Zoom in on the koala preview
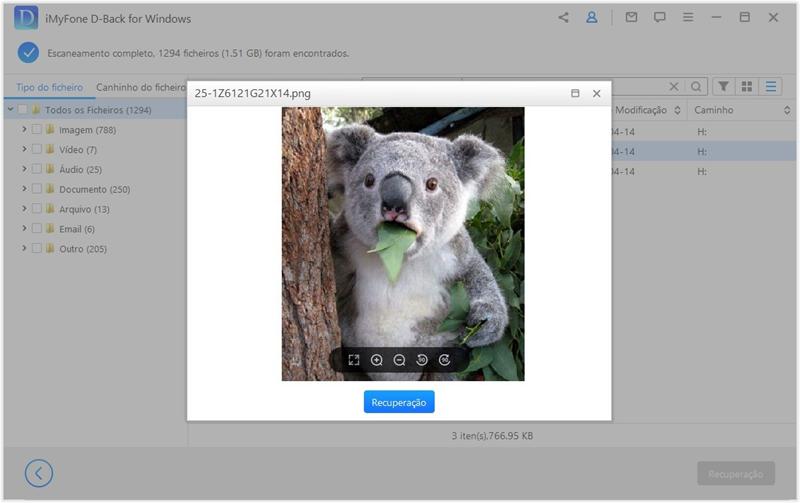Image resolution: width=800 pixels, height=503 pixels. pyautogui.click(x=377, y=360)
